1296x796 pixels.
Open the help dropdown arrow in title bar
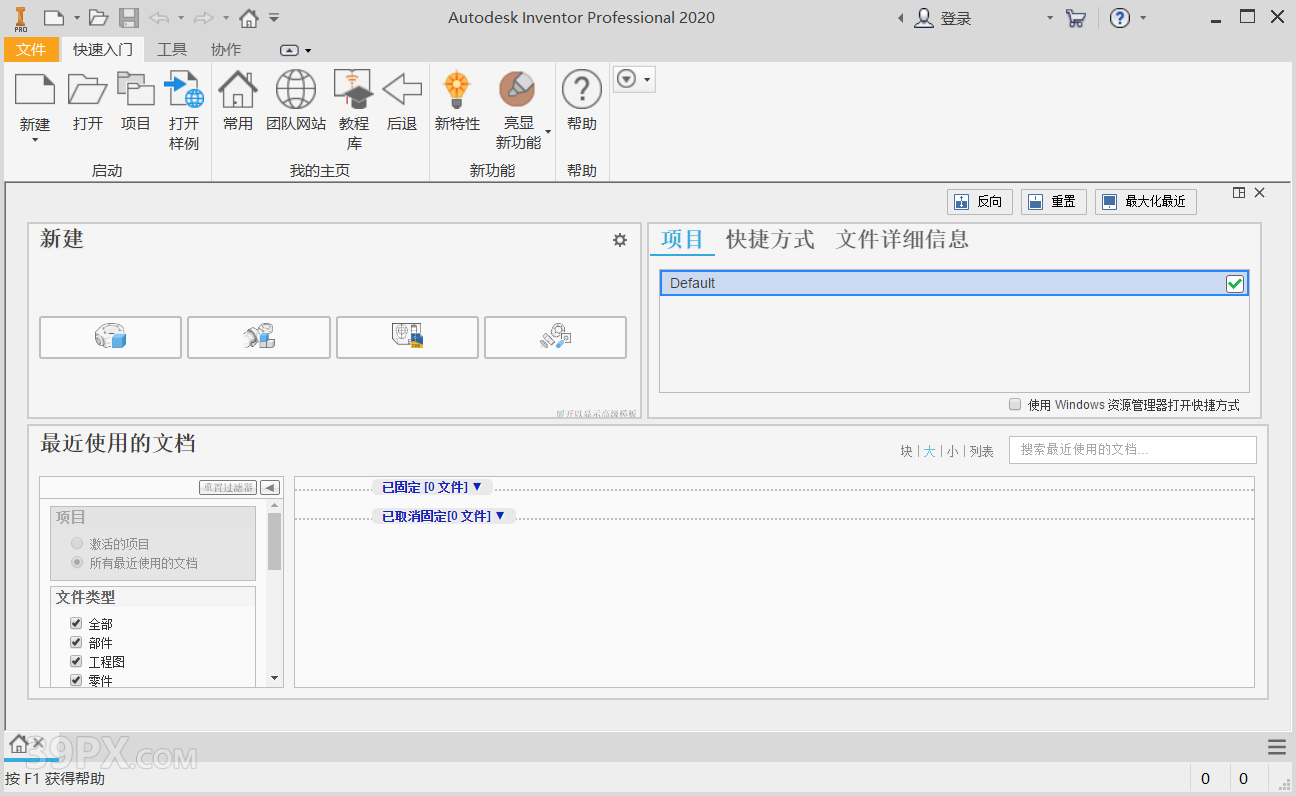tap(1143, 18)
